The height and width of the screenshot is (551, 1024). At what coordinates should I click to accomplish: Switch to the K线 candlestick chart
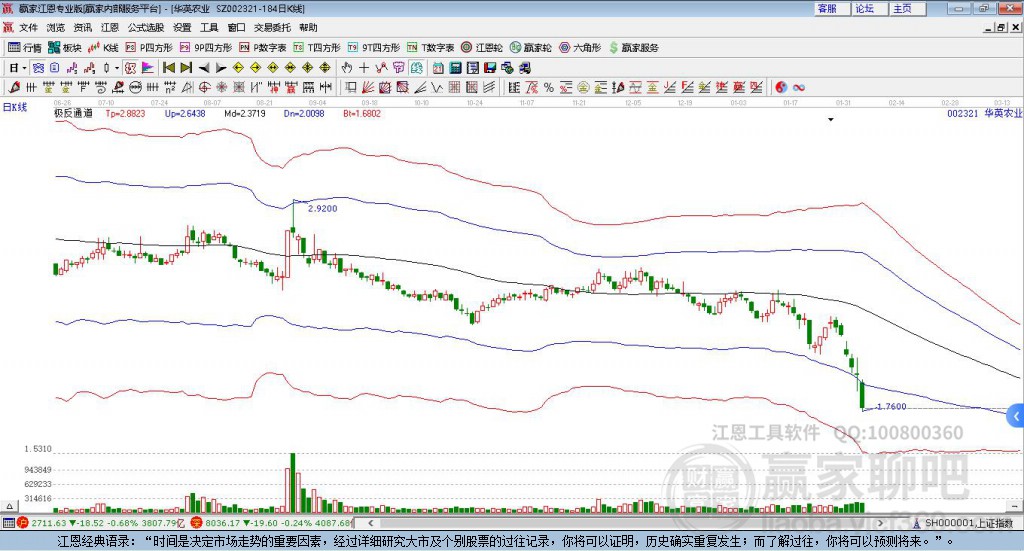point(104,47)
